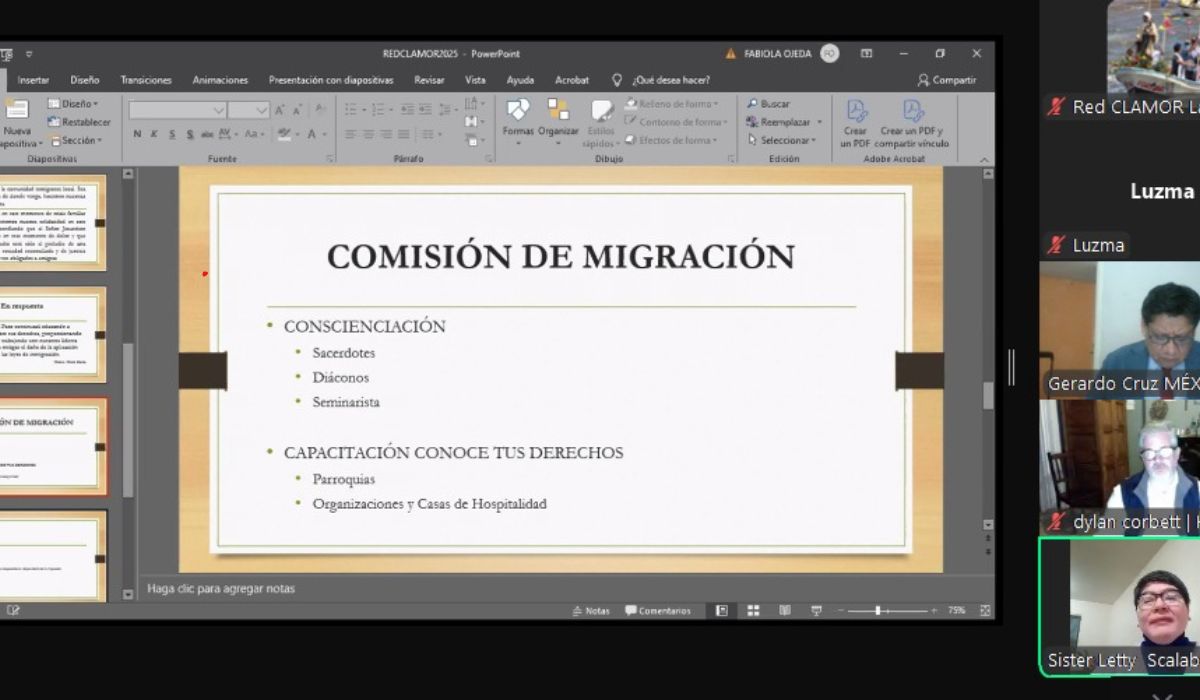
Task: Click Buscar in Edición group
Action: (x=768, y=104)
